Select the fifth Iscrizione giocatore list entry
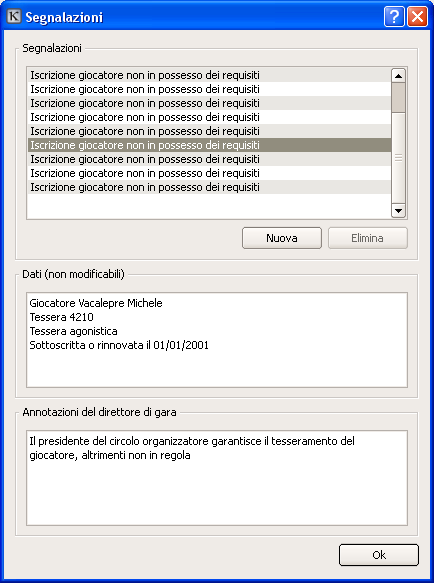Viewport: 434px width, 583px height. [209, 131]
